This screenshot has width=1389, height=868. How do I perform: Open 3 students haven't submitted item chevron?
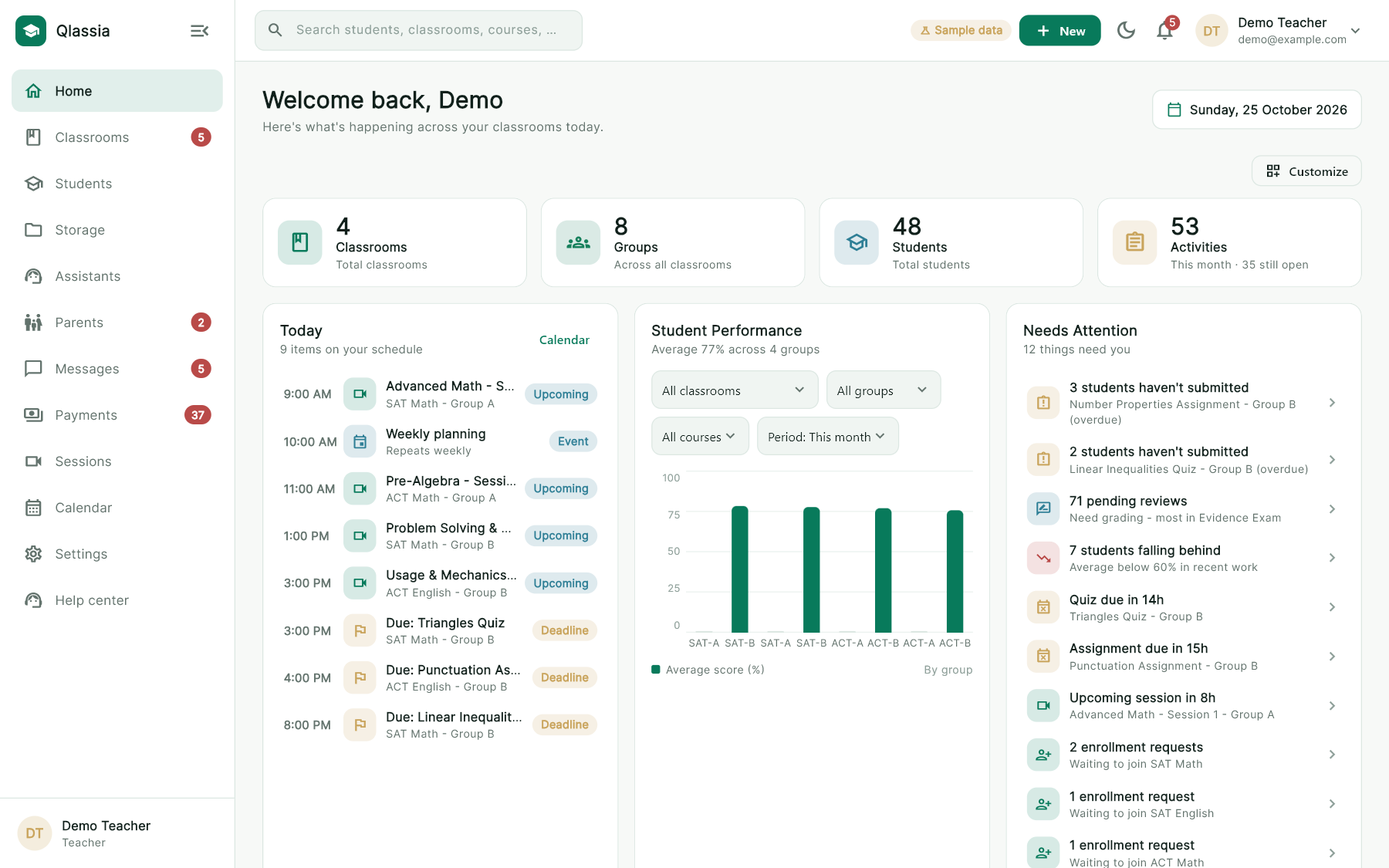(x=1332, y=403)
